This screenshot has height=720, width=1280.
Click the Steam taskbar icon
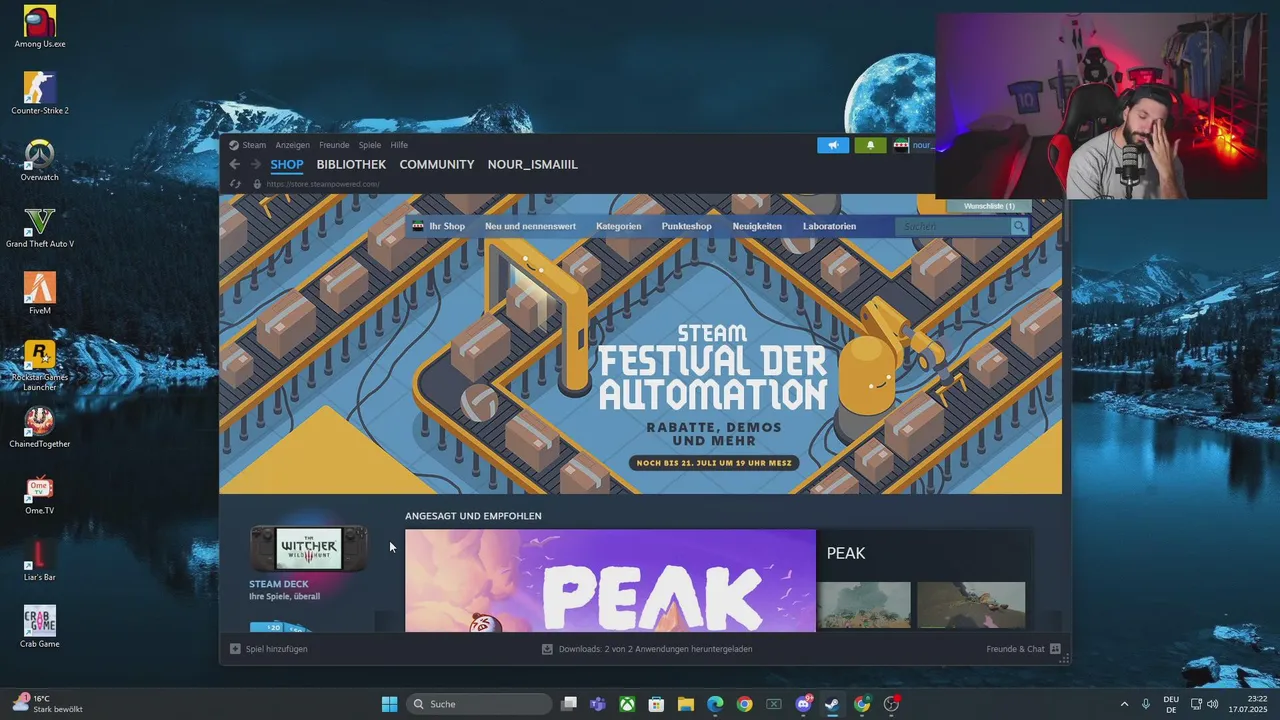832,704
